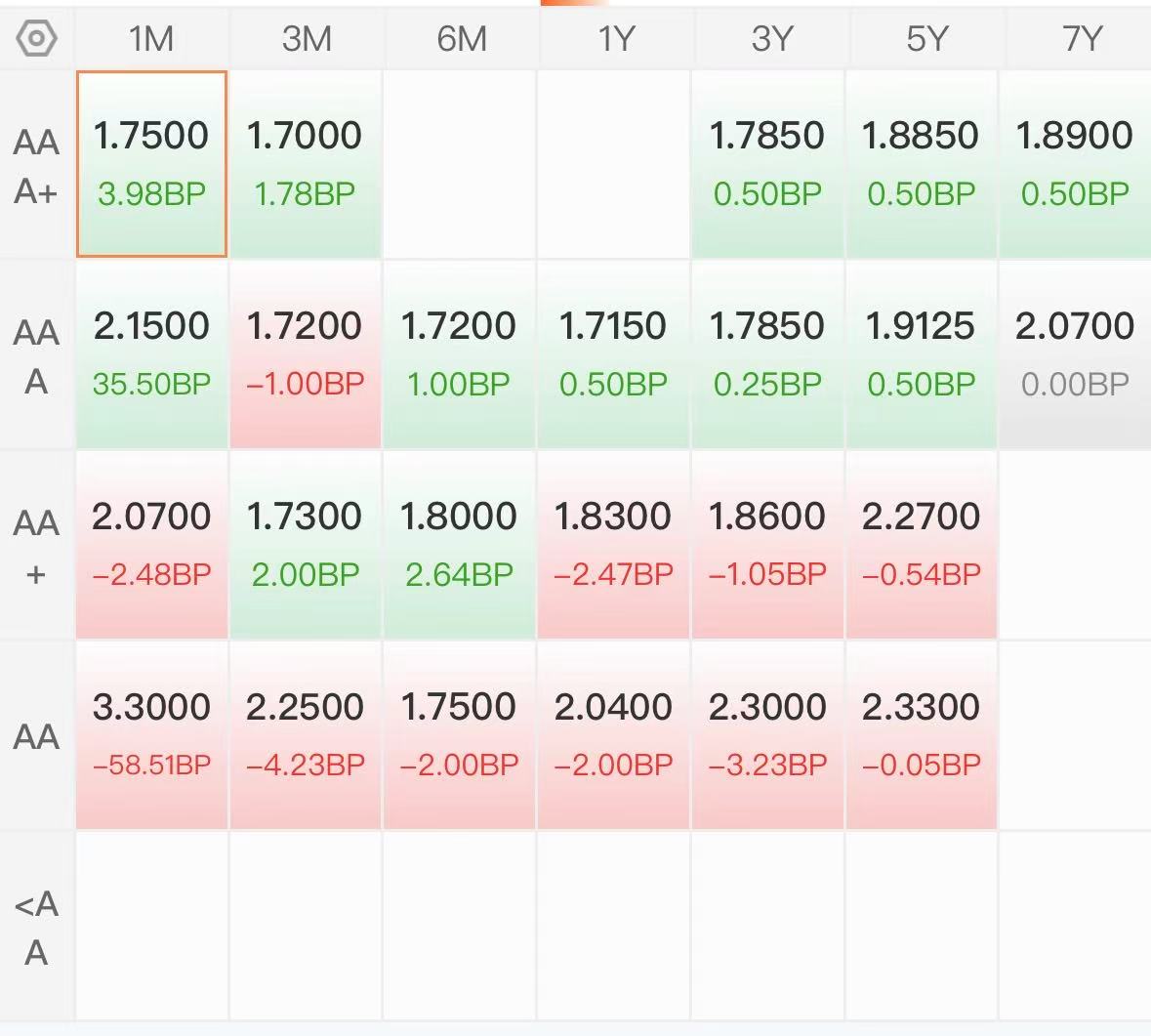The image size is (1151, 1036).
Task: Select the 6M tenor header
Action: (461, 38)
